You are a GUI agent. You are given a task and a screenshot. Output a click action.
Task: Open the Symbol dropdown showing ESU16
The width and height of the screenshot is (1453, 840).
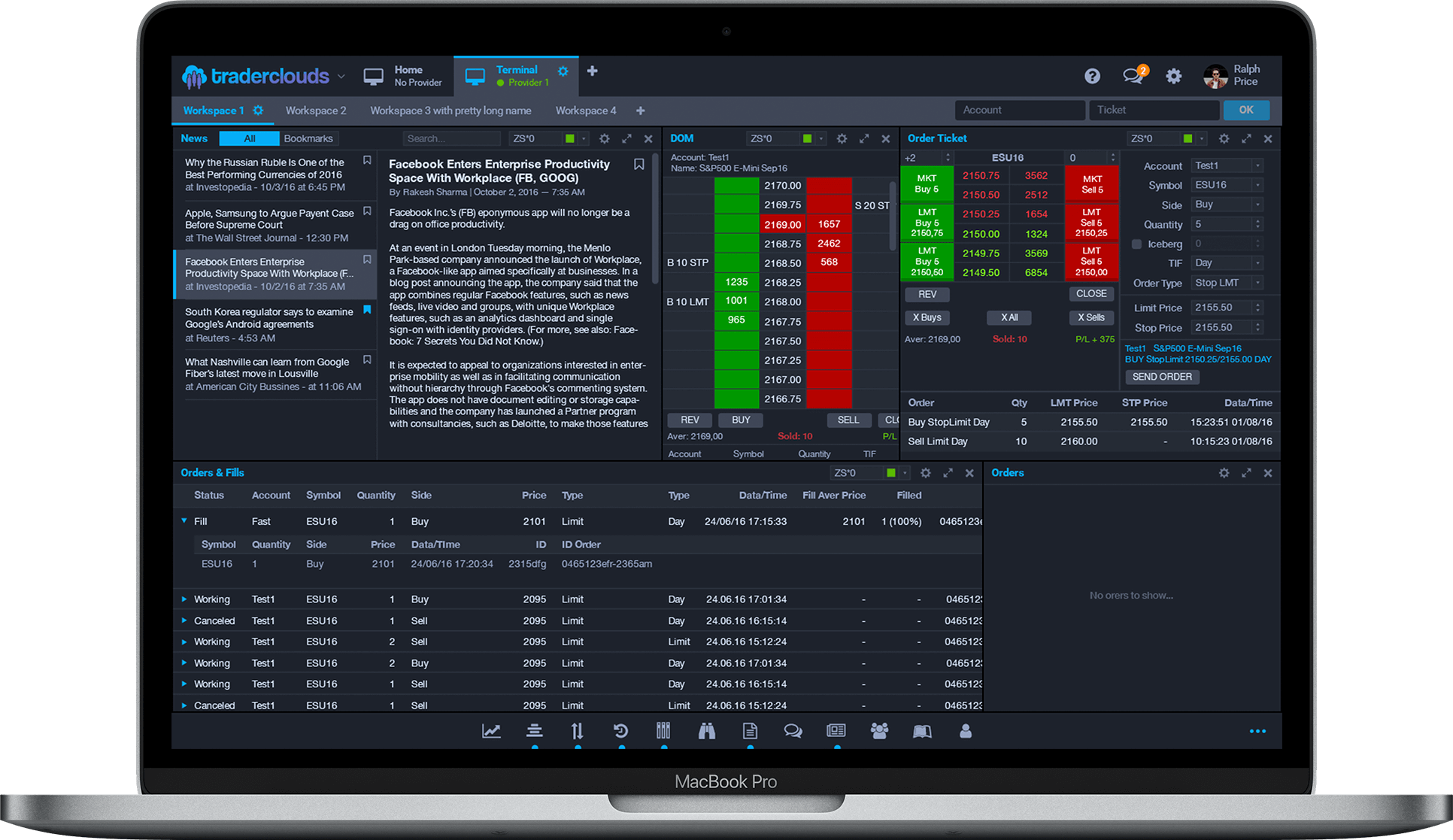point(1227,185)
